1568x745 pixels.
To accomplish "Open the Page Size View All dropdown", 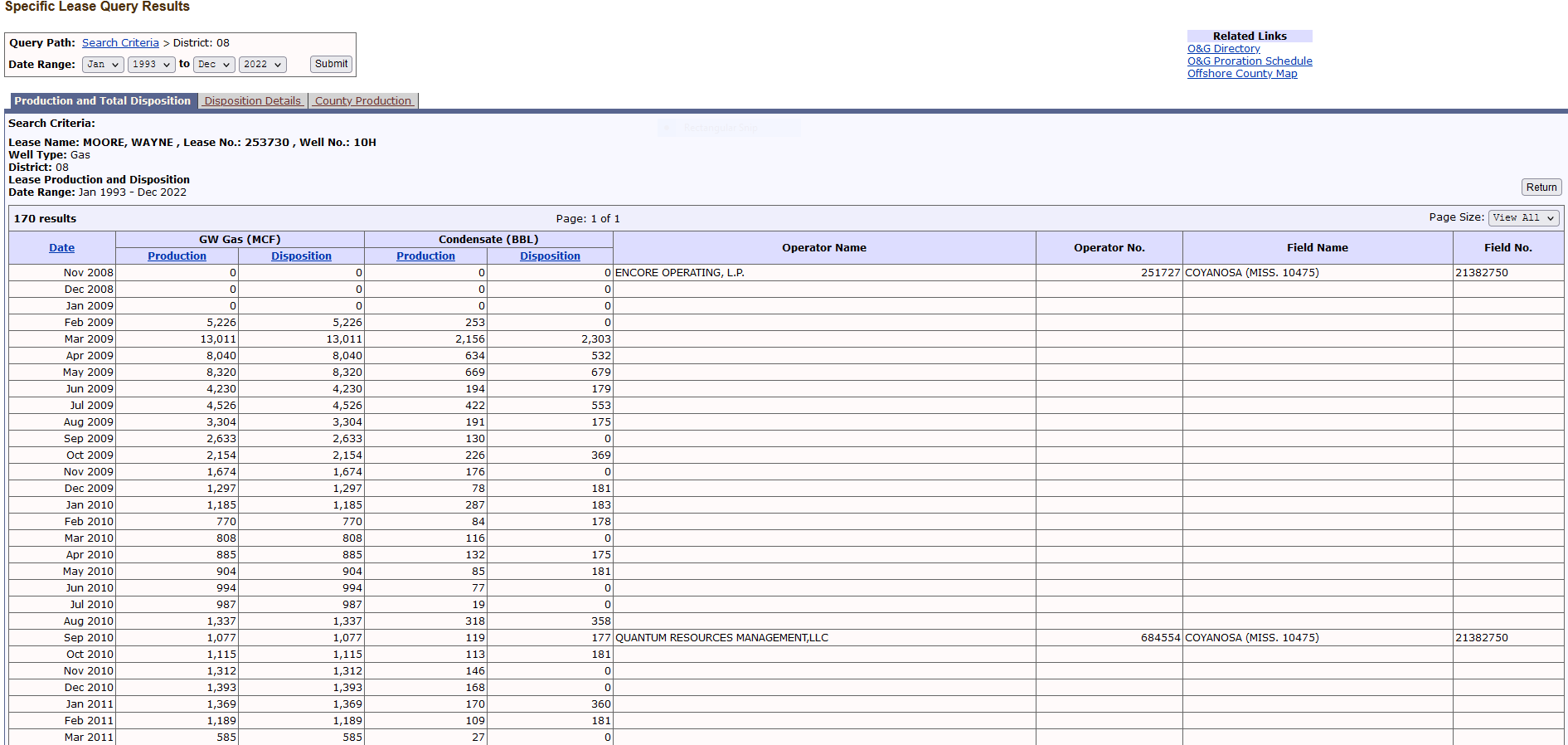I will point(1523,218).
